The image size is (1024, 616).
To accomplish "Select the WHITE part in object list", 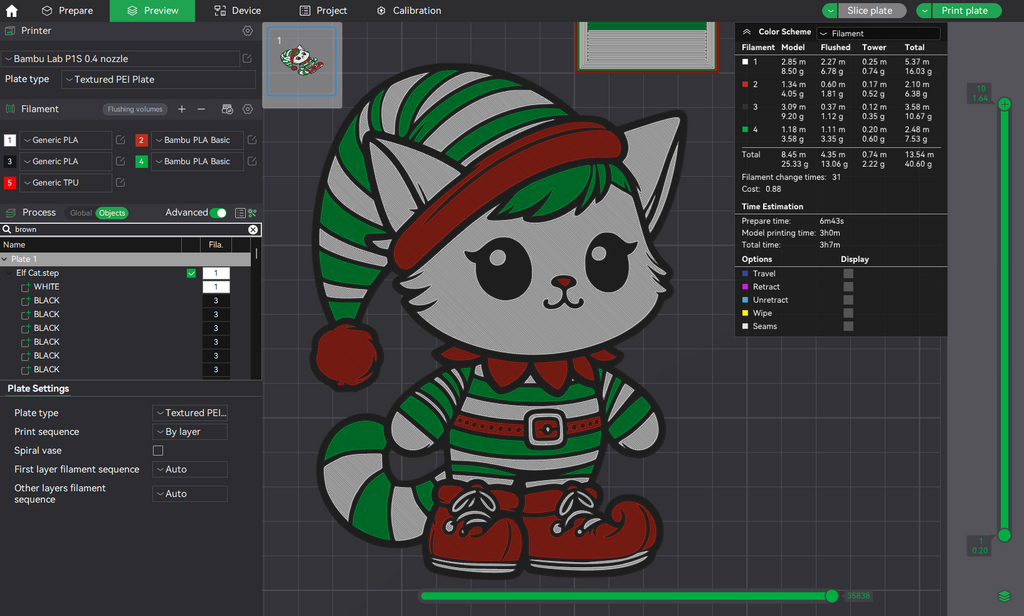I will (x=46, y=287).
